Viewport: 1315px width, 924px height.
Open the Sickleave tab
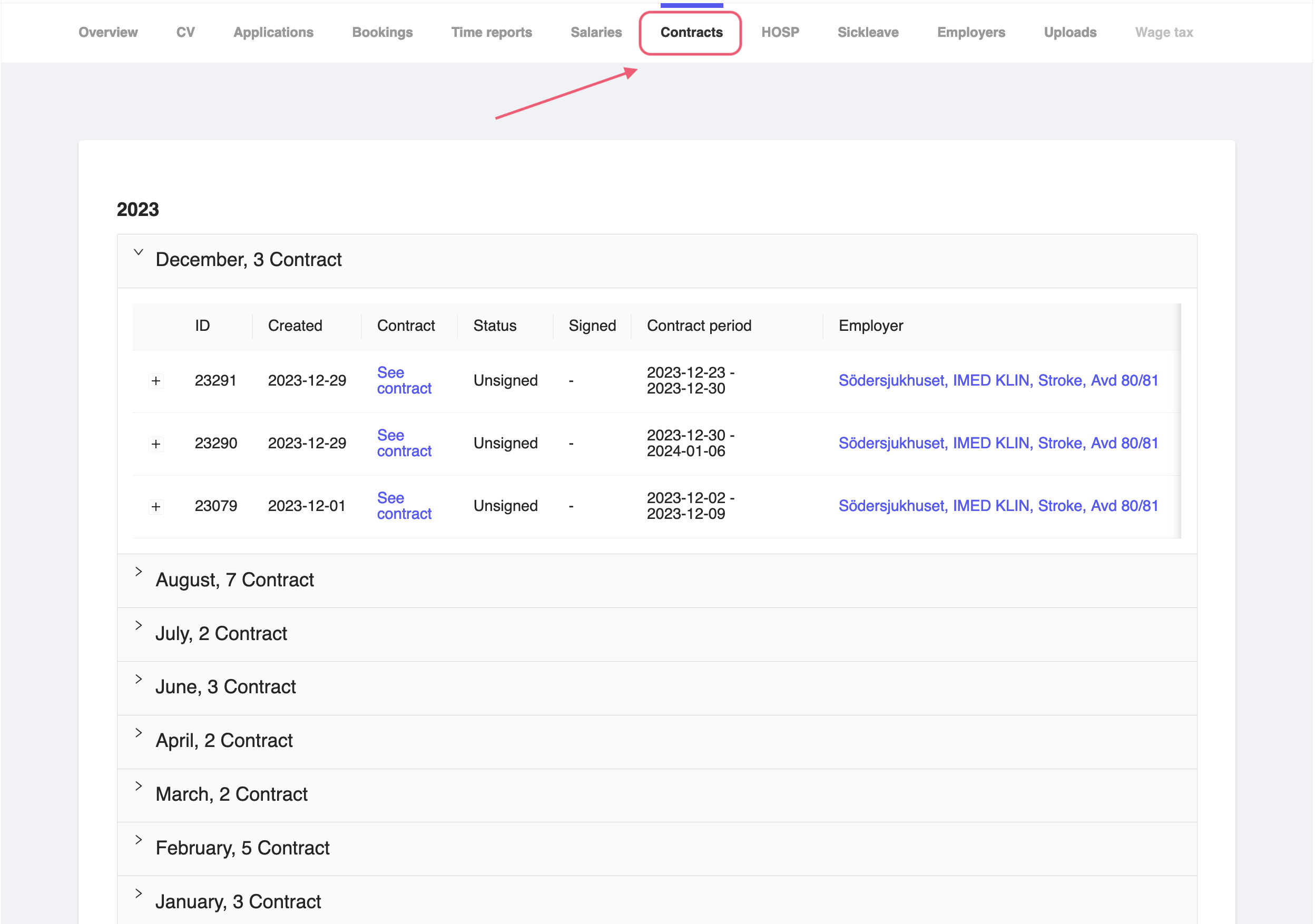[x=868, y=32]
